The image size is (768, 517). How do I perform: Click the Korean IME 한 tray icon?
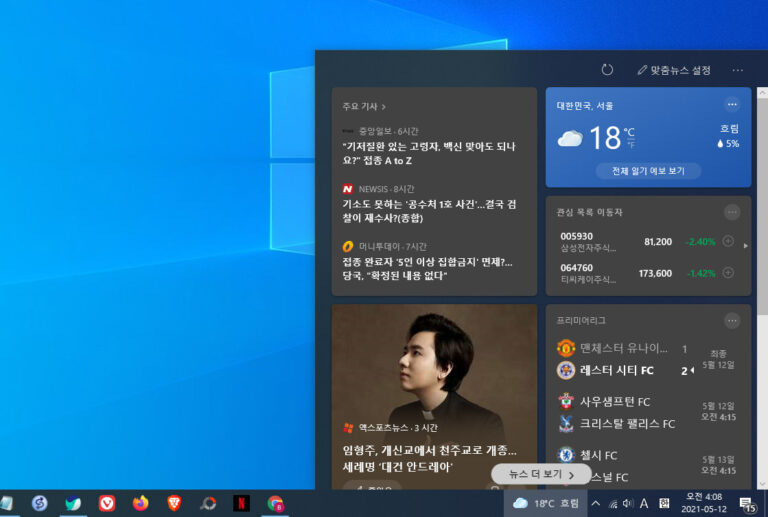pyautogui.click(x=664, y=503)
